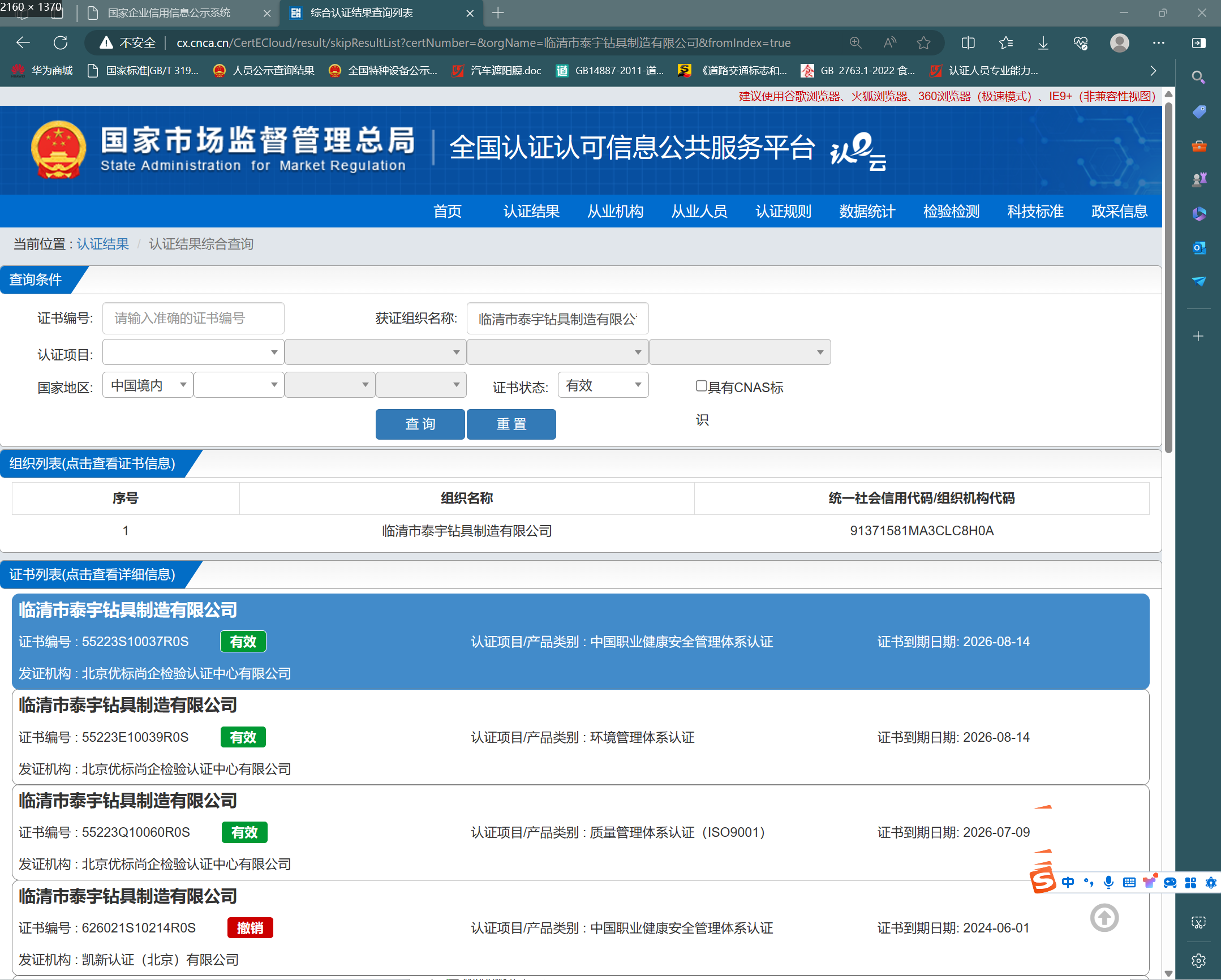Open 全国特种设备公示 bookmark
The image size is (1221, 980).
pyautogui.click(x=383, y=70)
